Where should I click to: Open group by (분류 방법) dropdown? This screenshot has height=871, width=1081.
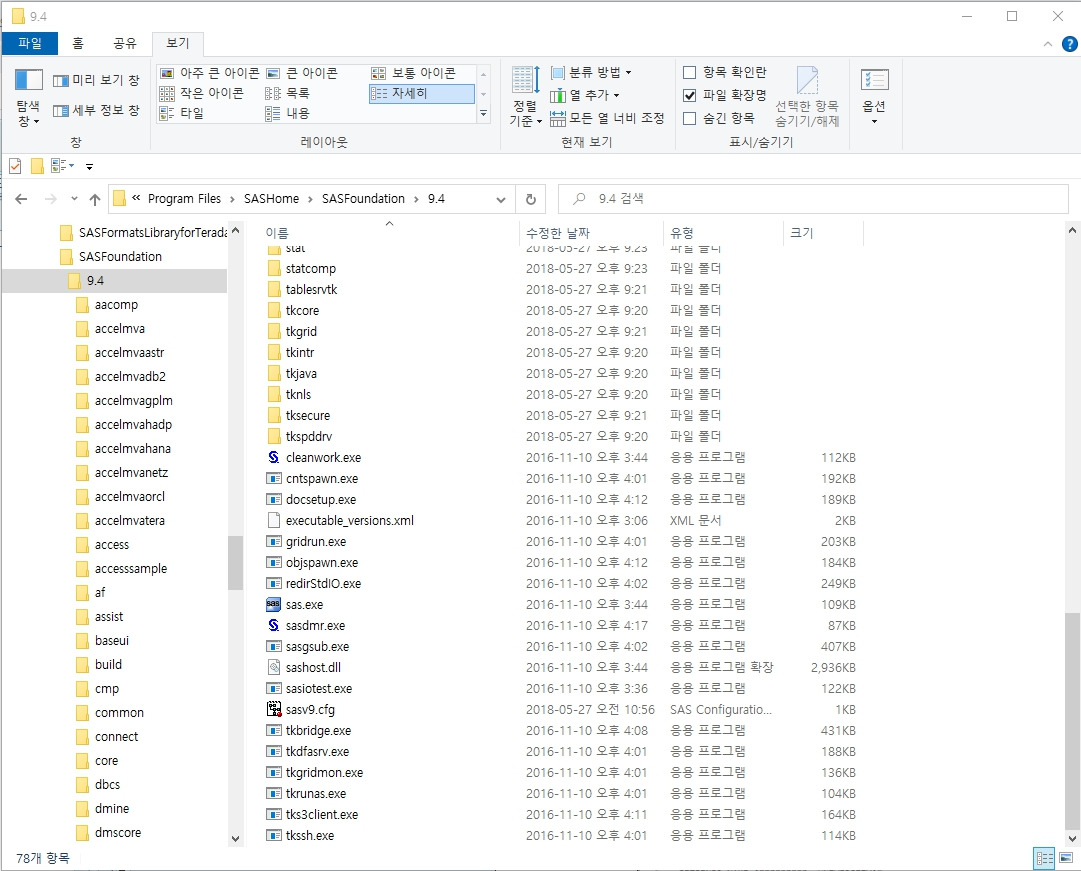591,72
